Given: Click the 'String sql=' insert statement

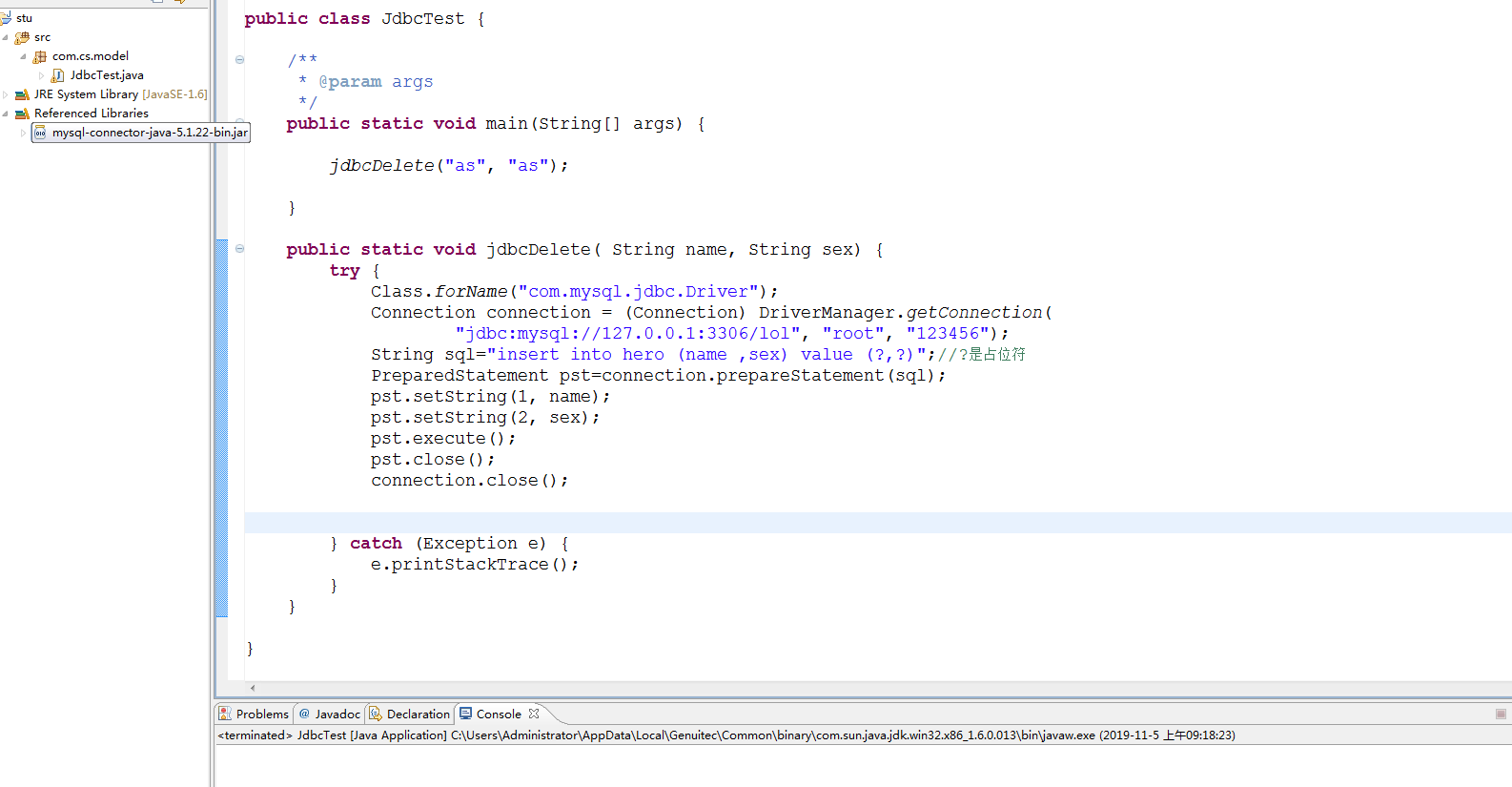Looking at the screenshot, I should 653,355.
